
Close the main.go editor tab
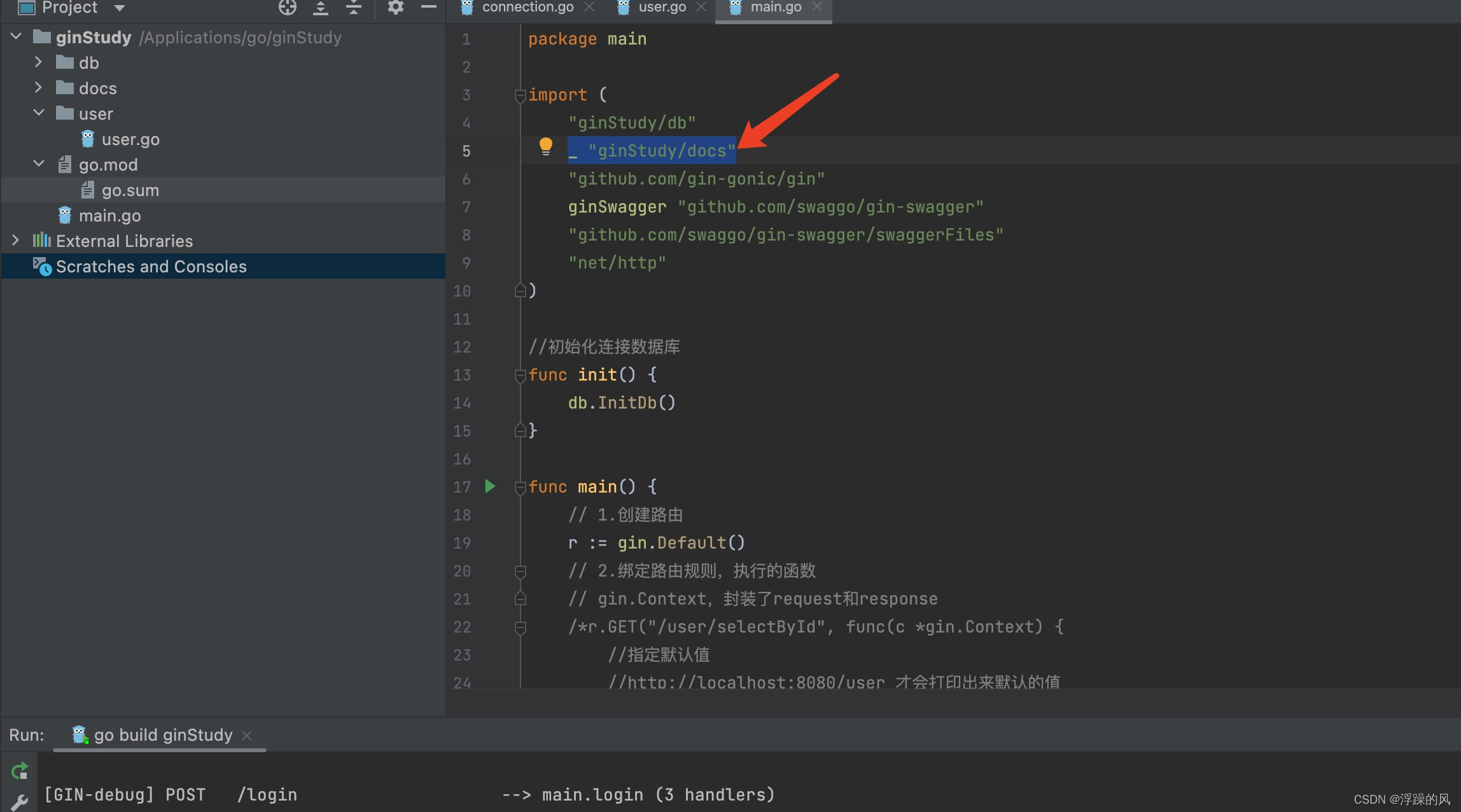pos(817,7)
